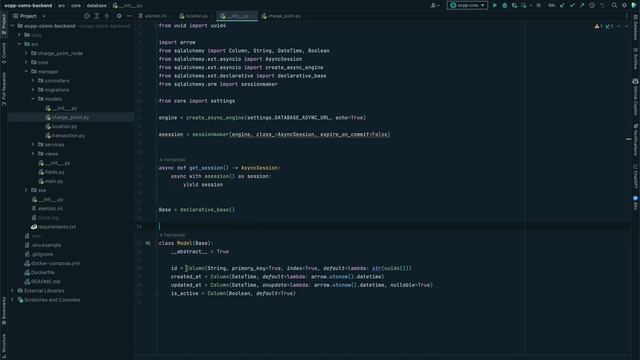Open the Commit tool window stripe
Screen dimensions: 640x360
coord(4,53)
